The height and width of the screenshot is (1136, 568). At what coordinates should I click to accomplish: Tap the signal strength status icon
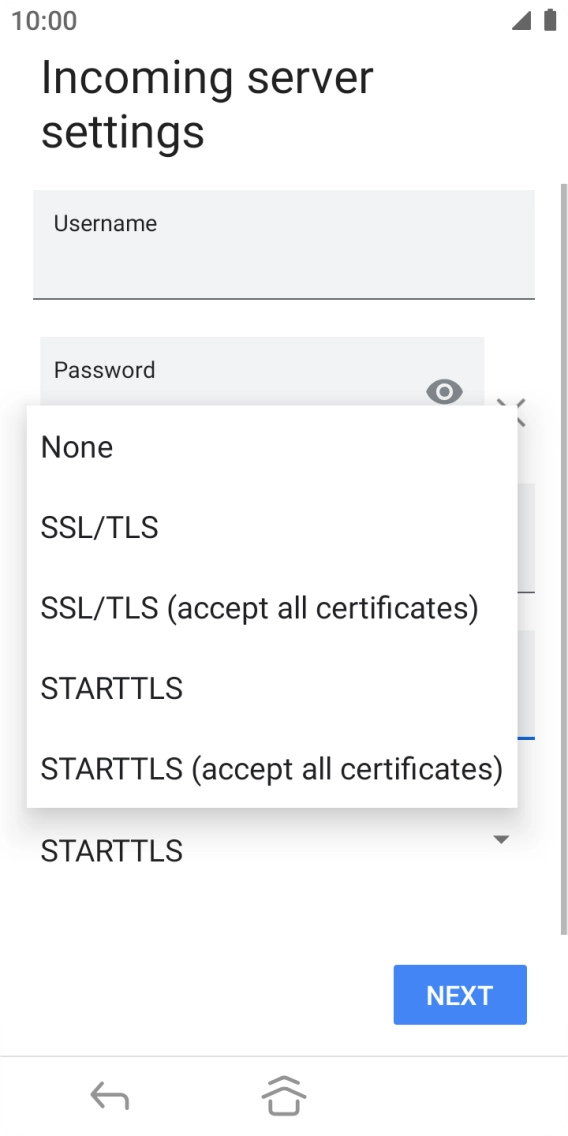coord(521,21)
